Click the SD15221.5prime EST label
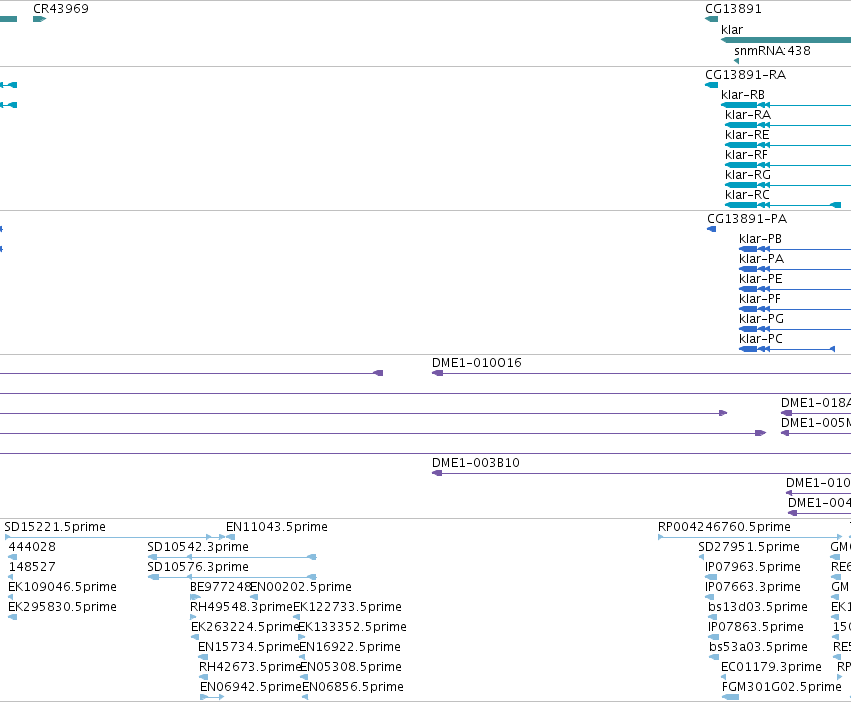The width and height of the screenshot is (851, 702). point(55,527)
